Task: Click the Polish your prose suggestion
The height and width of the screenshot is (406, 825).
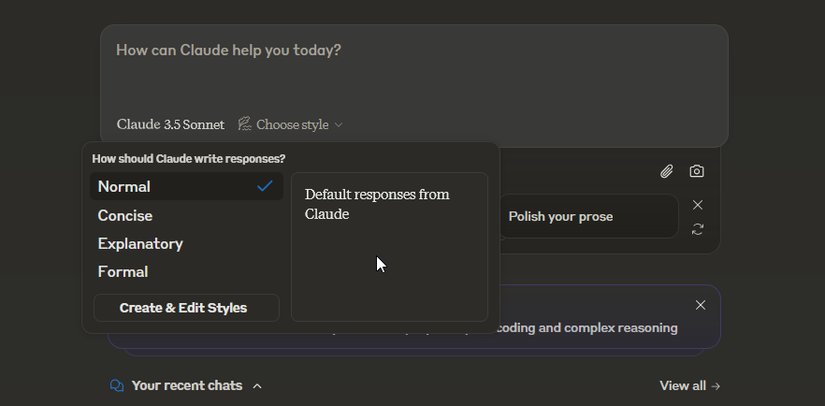Action: click(588, 217)
